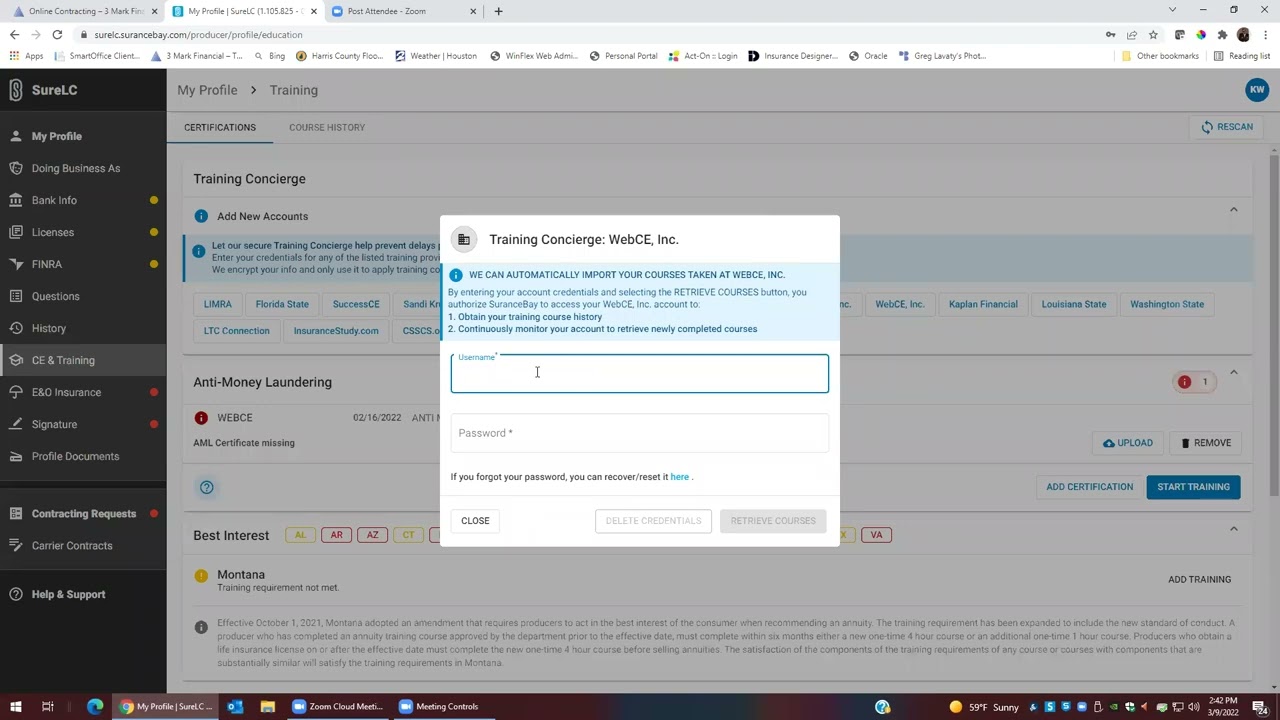Click Add Certification
This screenshot has height=720, width=1280.
1089,487
